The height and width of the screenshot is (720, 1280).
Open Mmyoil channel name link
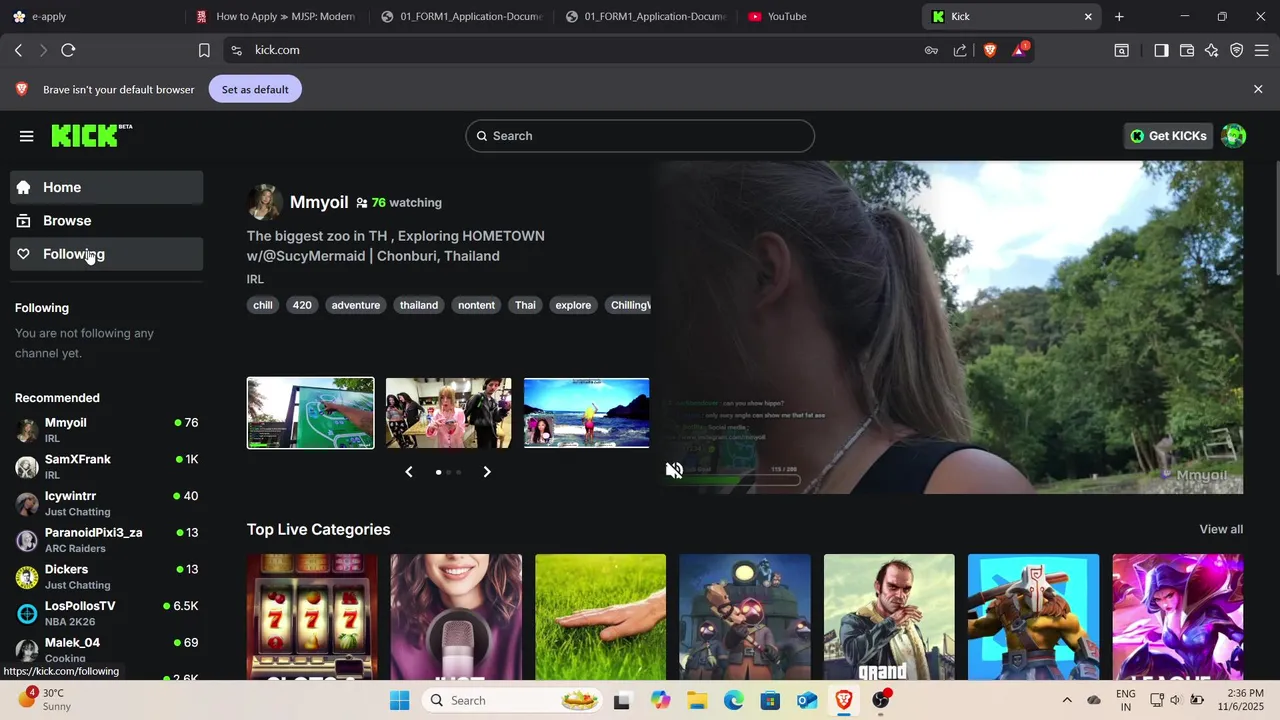[x=319, y=202]
